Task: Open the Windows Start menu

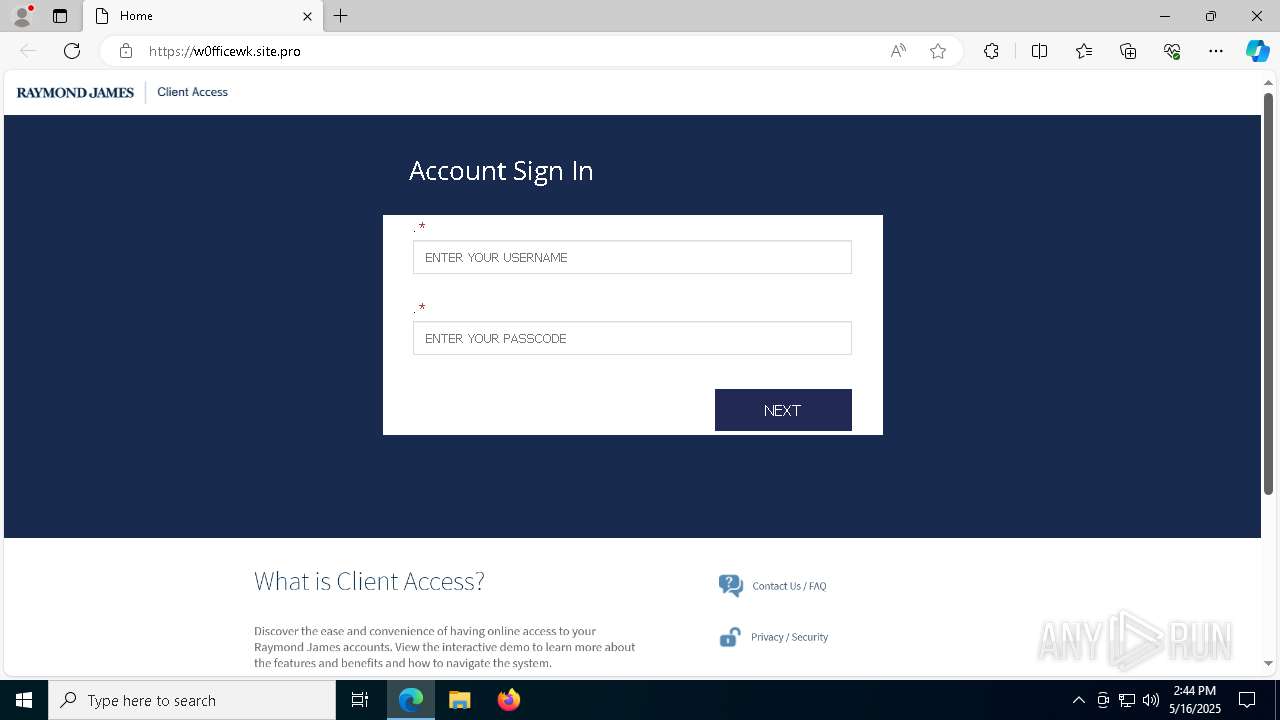Action: [24, 700]
